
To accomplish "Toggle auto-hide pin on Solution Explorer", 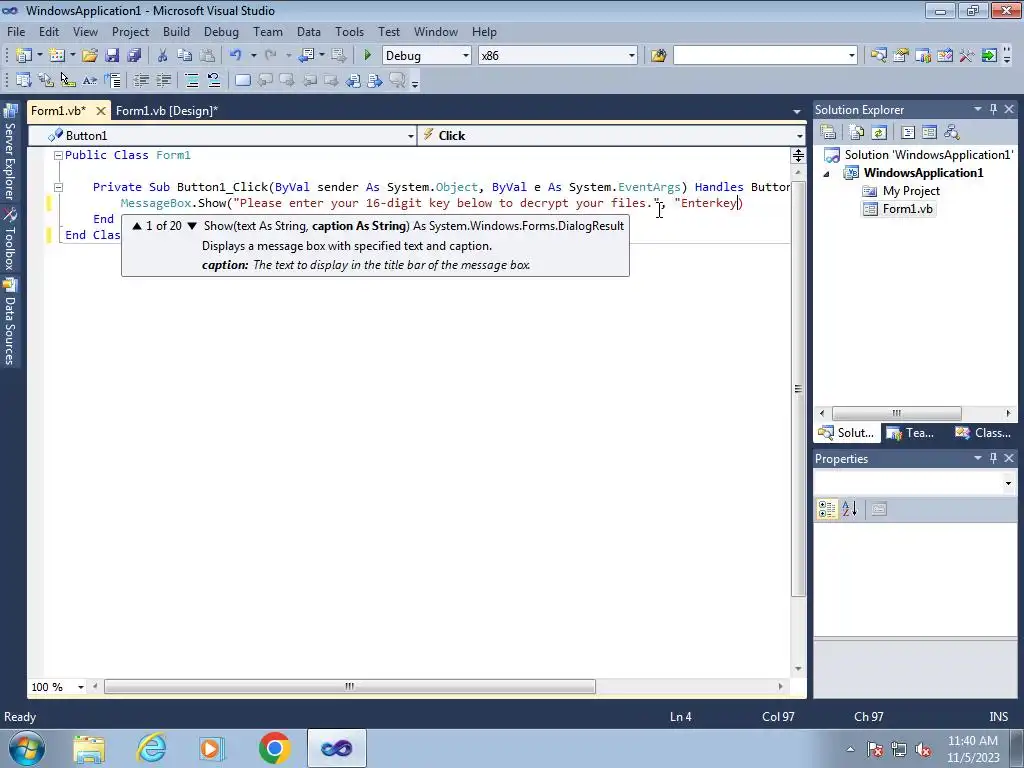I will coord(993,110).
